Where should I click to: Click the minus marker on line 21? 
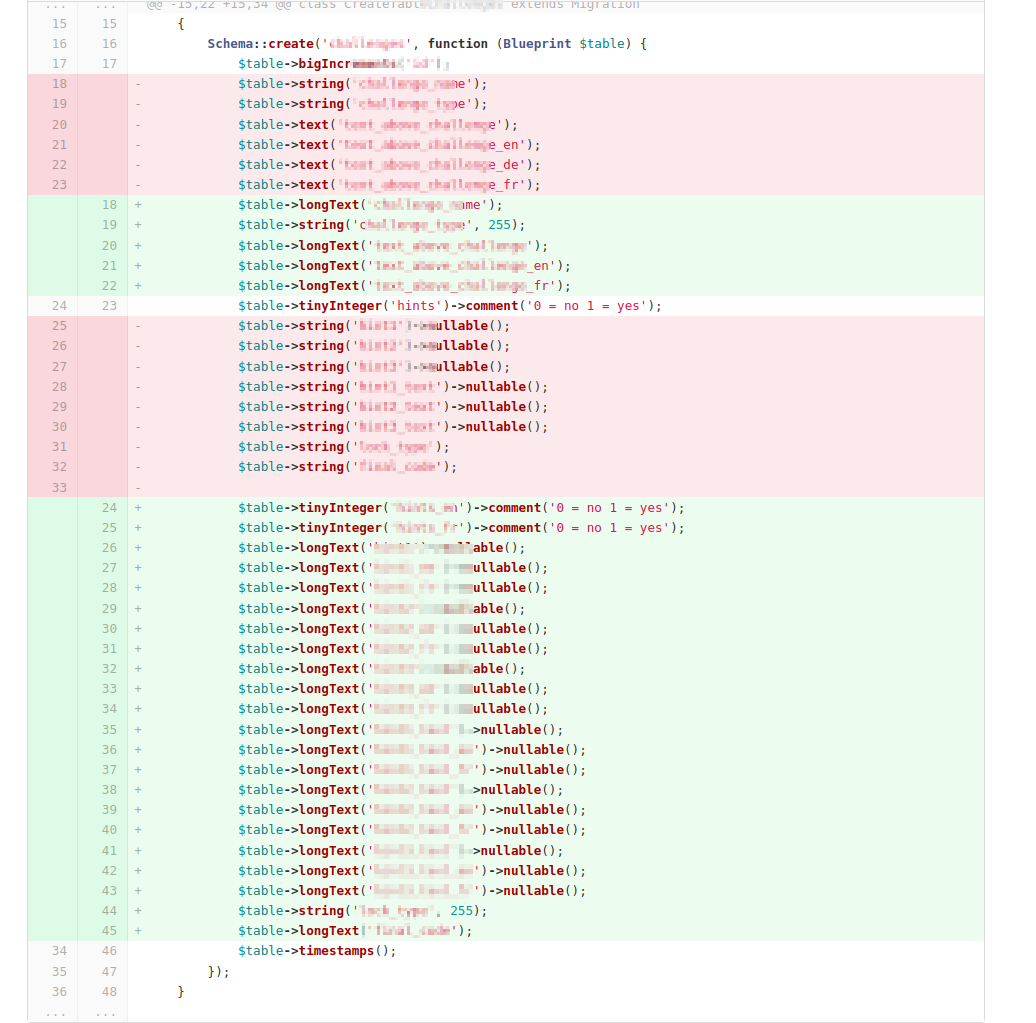click(x=138, y=145)
